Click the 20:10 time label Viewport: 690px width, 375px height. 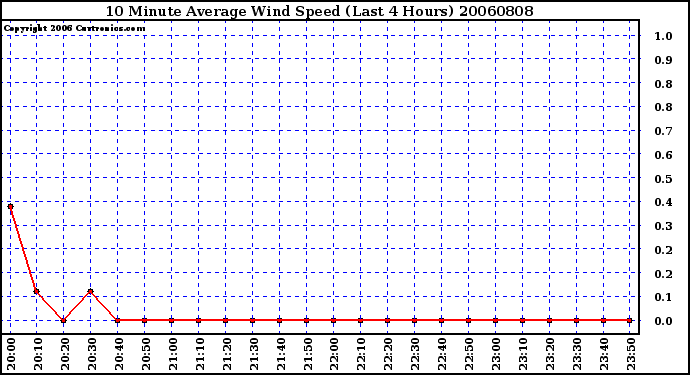(38, 354)
